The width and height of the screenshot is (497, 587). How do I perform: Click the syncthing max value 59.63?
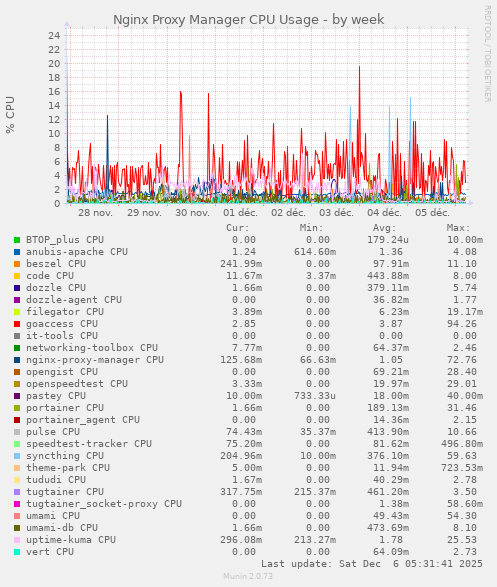pyautogui.click(x=462, y=456)
